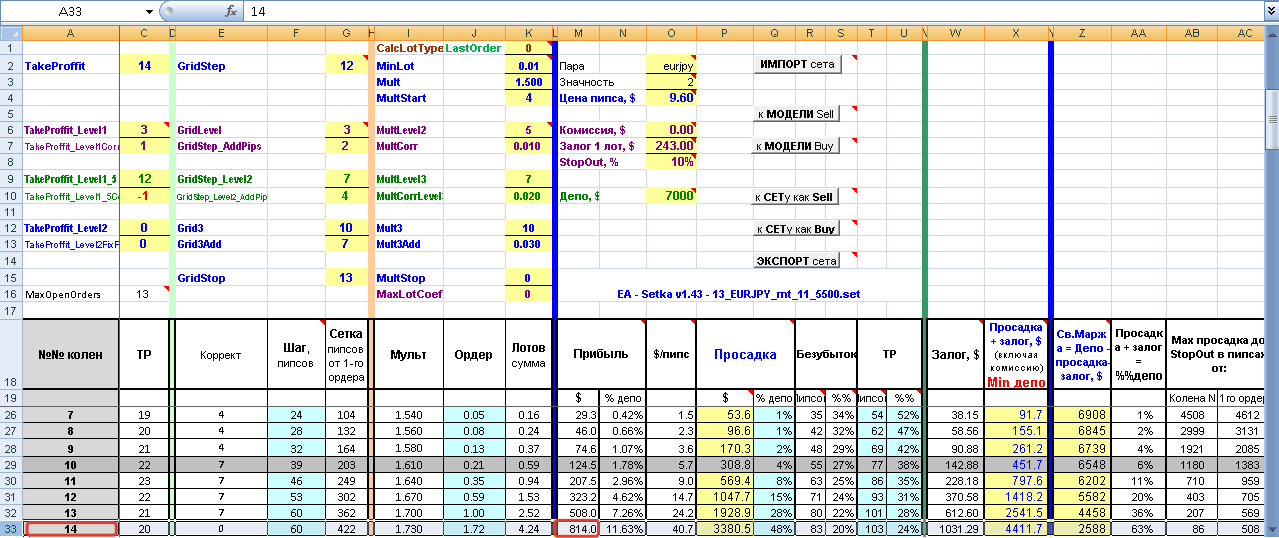Select the Комиссия value 0.00
The width and height of the screenshot is (1279, 538).
pyautogui.click(x=671, y=130)
